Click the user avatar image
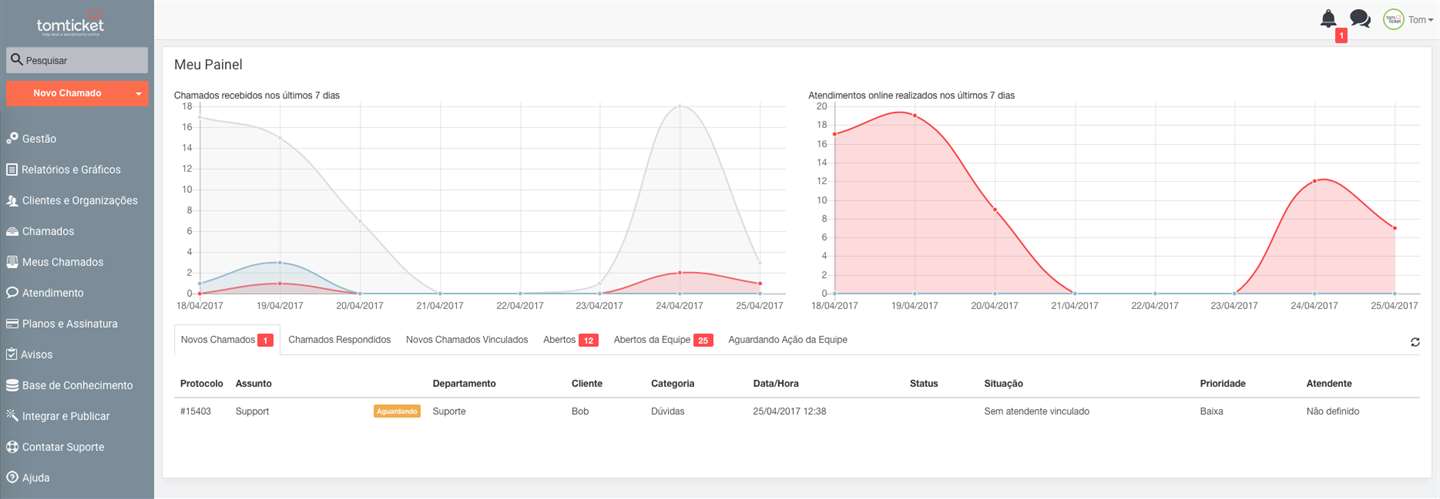The image size is (1440, 499). point(1393,19)
